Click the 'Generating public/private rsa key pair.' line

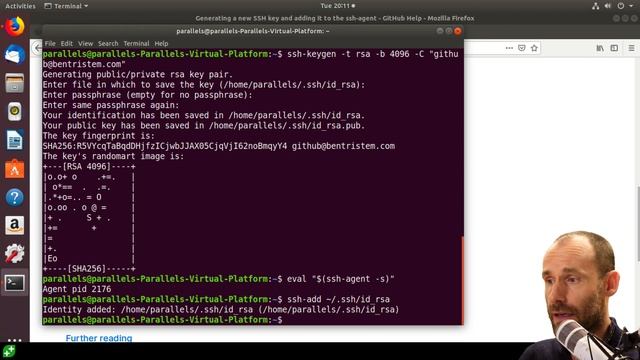pos(138,75)
